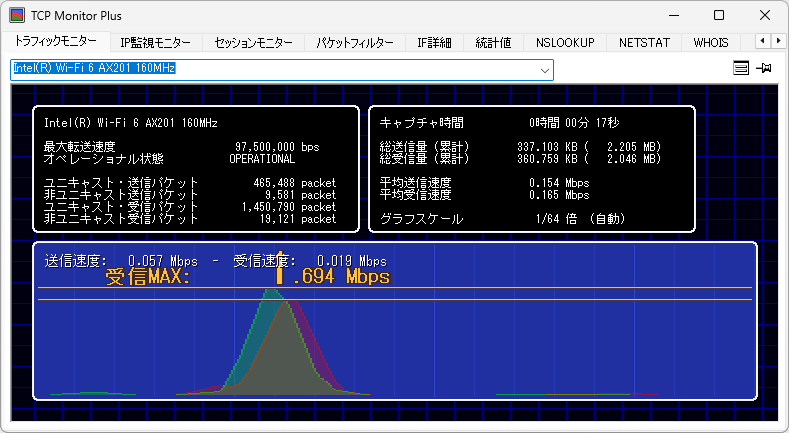Viewport: 789px width, 433px height.
Task: Click the menu list icon beside adapter selector
Action: (x=741, y=68)
